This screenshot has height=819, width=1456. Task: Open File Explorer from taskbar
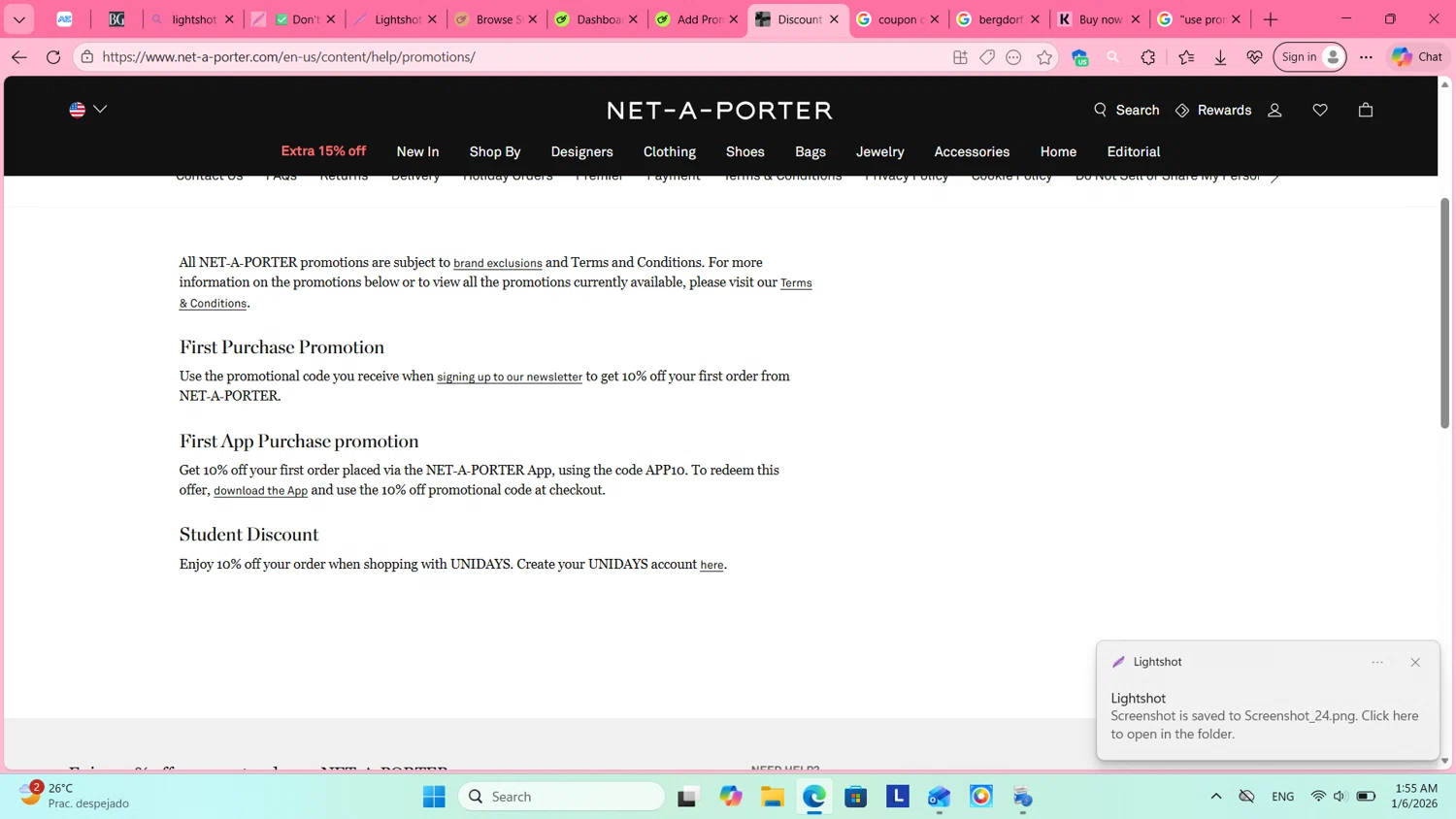click(x=772, y=797)
